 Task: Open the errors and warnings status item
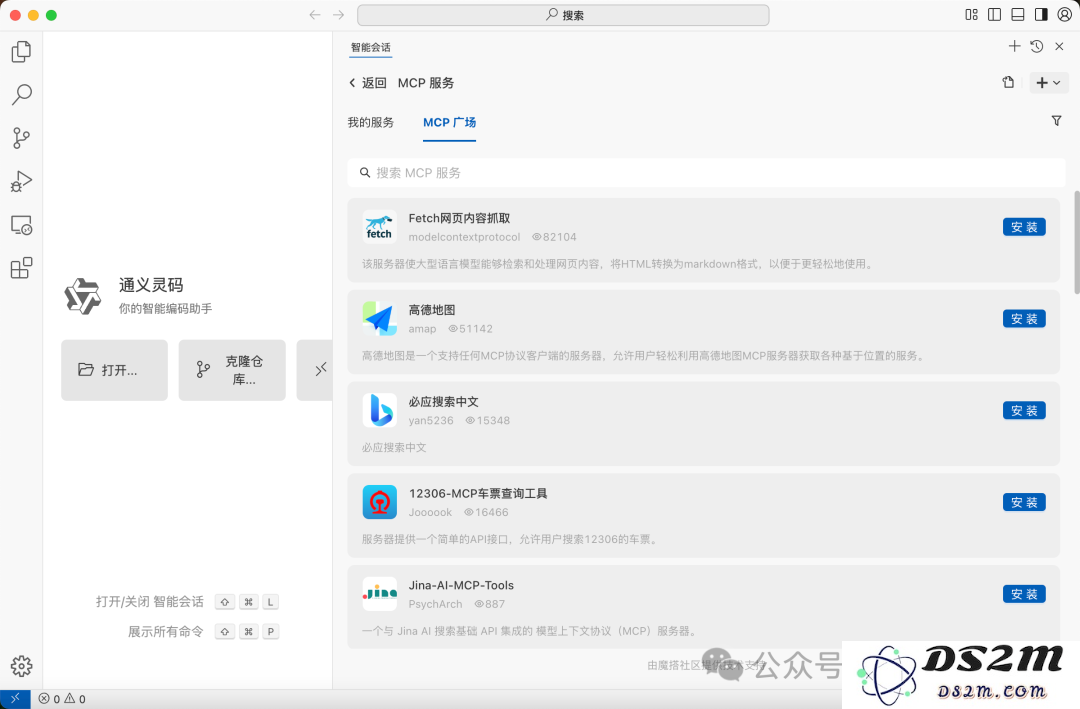(62, 699)
